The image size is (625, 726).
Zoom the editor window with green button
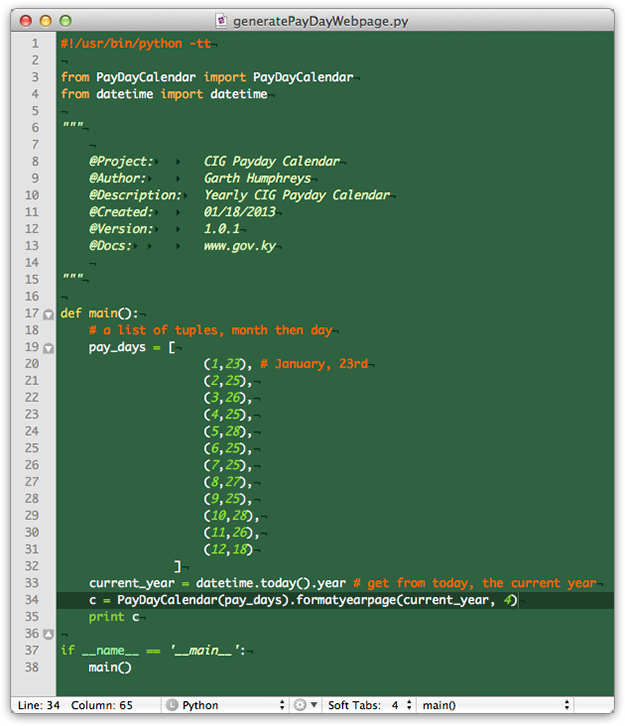(x=65, y=21)
